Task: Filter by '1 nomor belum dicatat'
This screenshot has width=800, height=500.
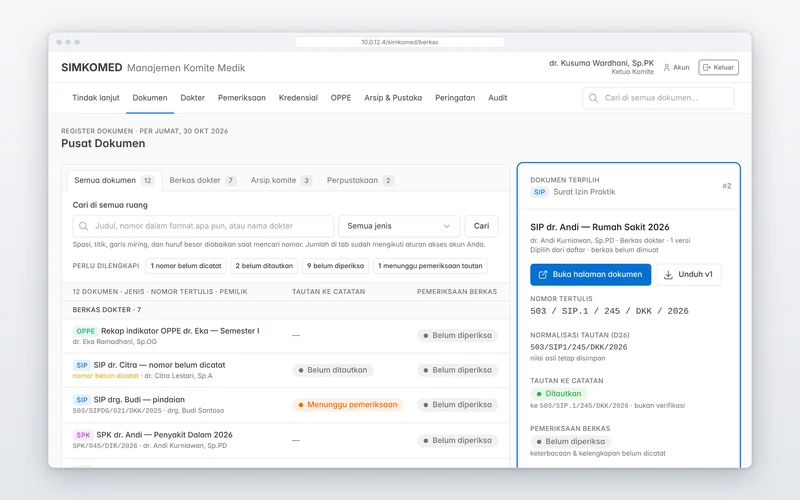Action: pos(186,266)
